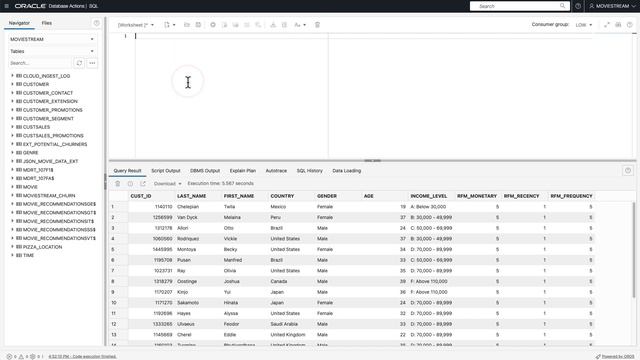The width and height of the screenshot is (640, 360).
Task: Run the statement with the circular run icon
Action: [x=213, y=25]
